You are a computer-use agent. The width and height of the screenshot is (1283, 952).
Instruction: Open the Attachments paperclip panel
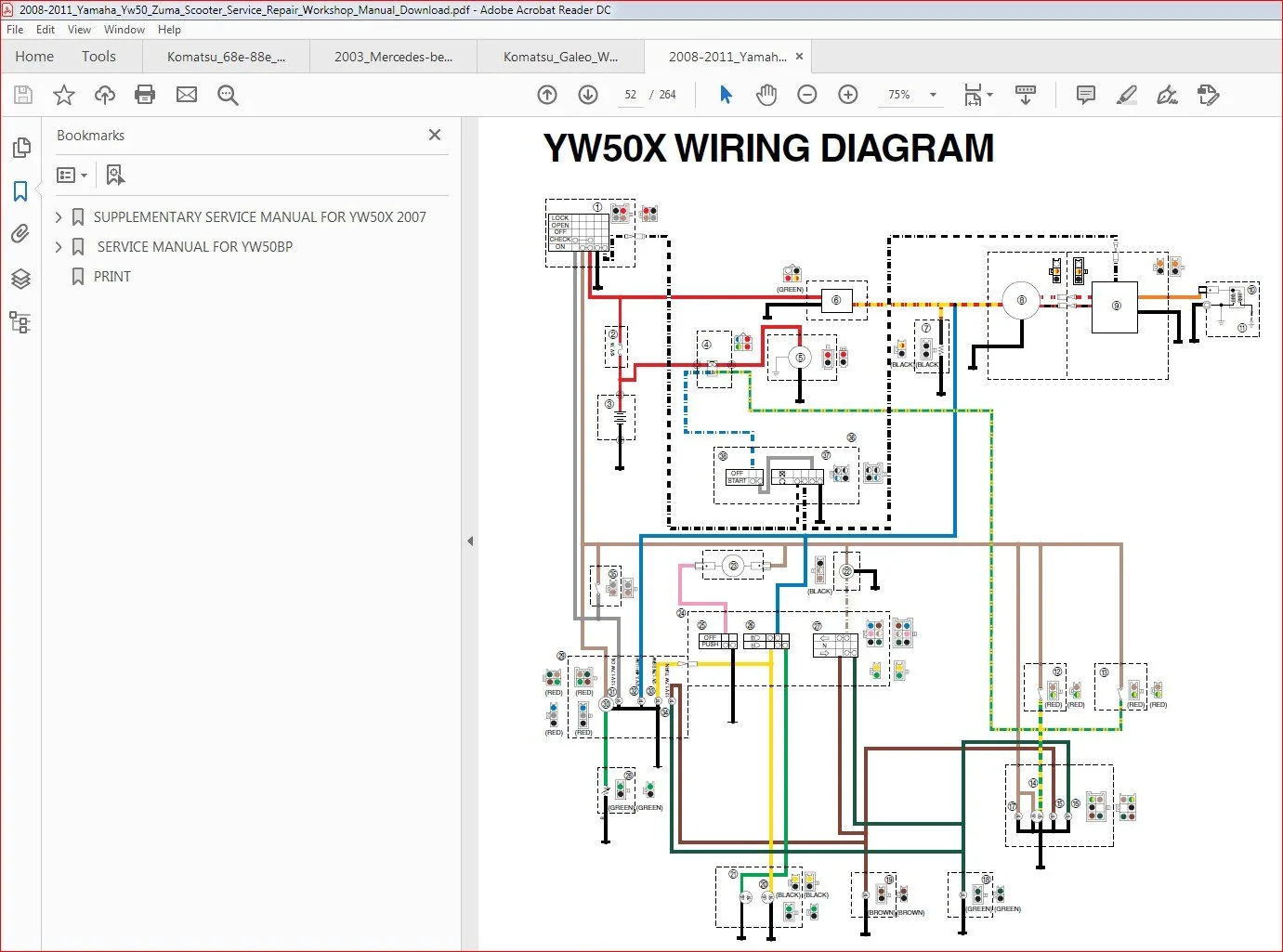coord(20,234)
